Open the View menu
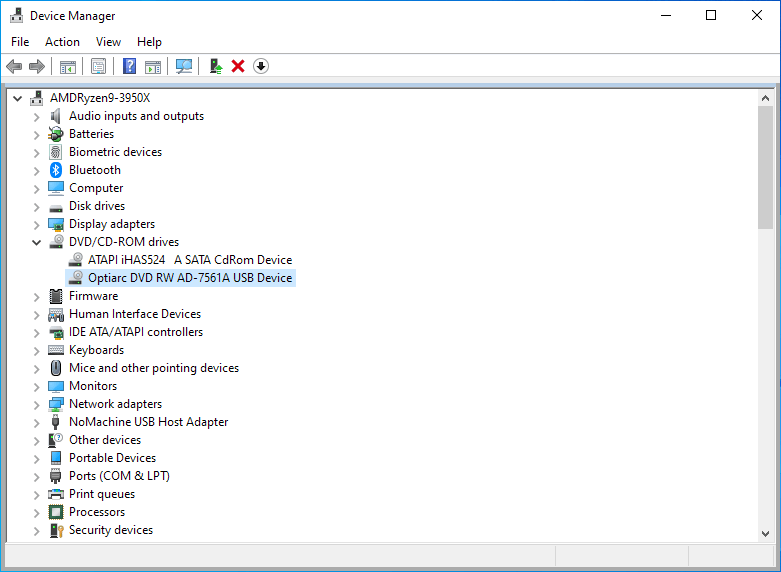 108,42
